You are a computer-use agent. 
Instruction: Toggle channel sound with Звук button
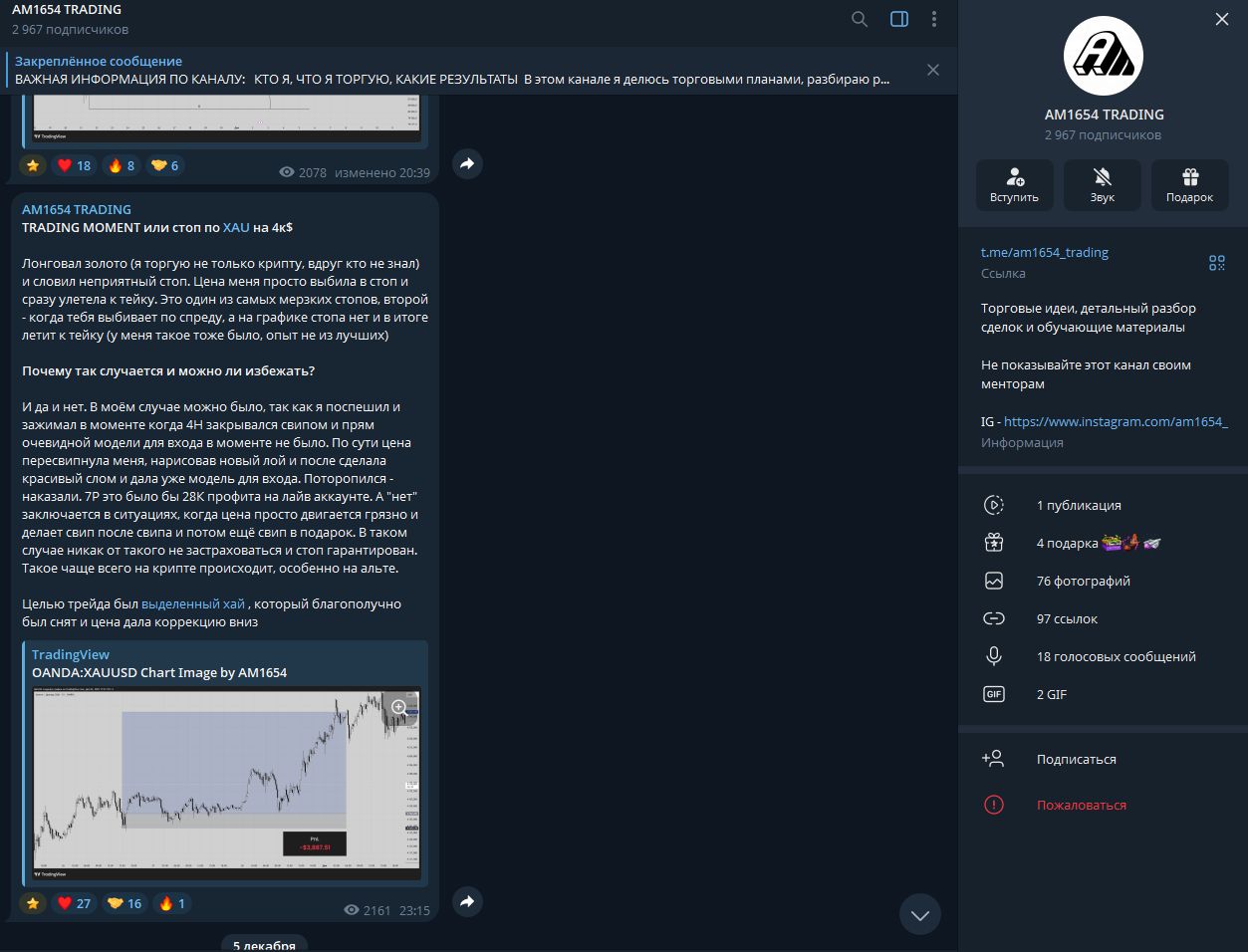[1102, 184]
